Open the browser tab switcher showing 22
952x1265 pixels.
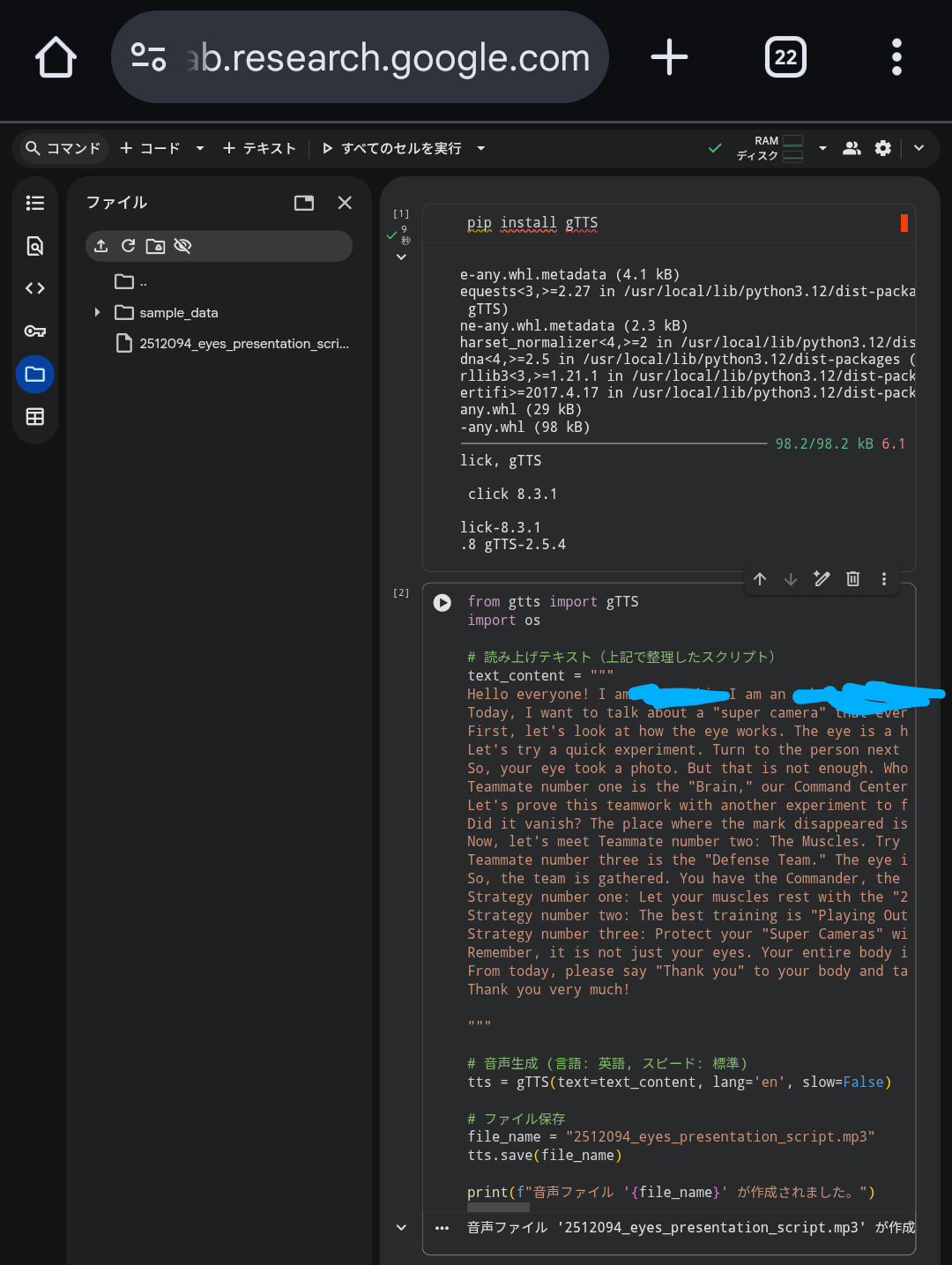point(785,58)
